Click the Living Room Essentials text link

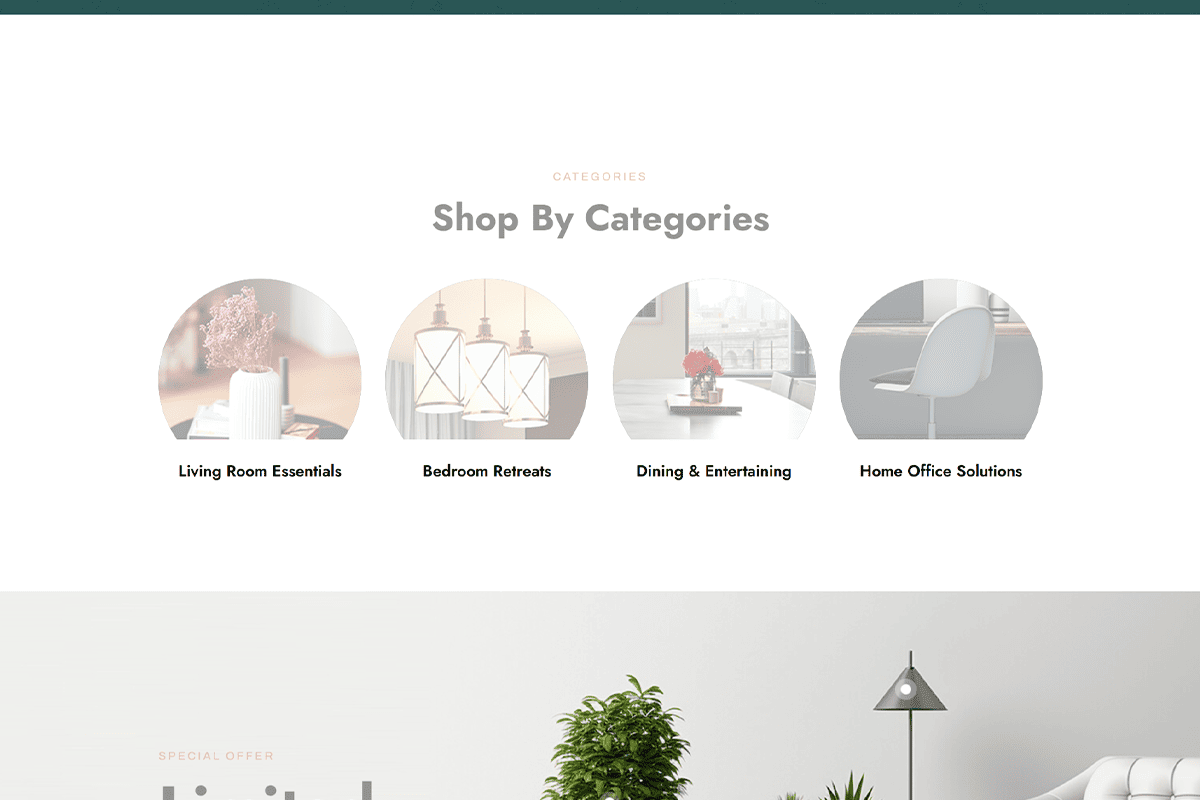pos(260,471)
